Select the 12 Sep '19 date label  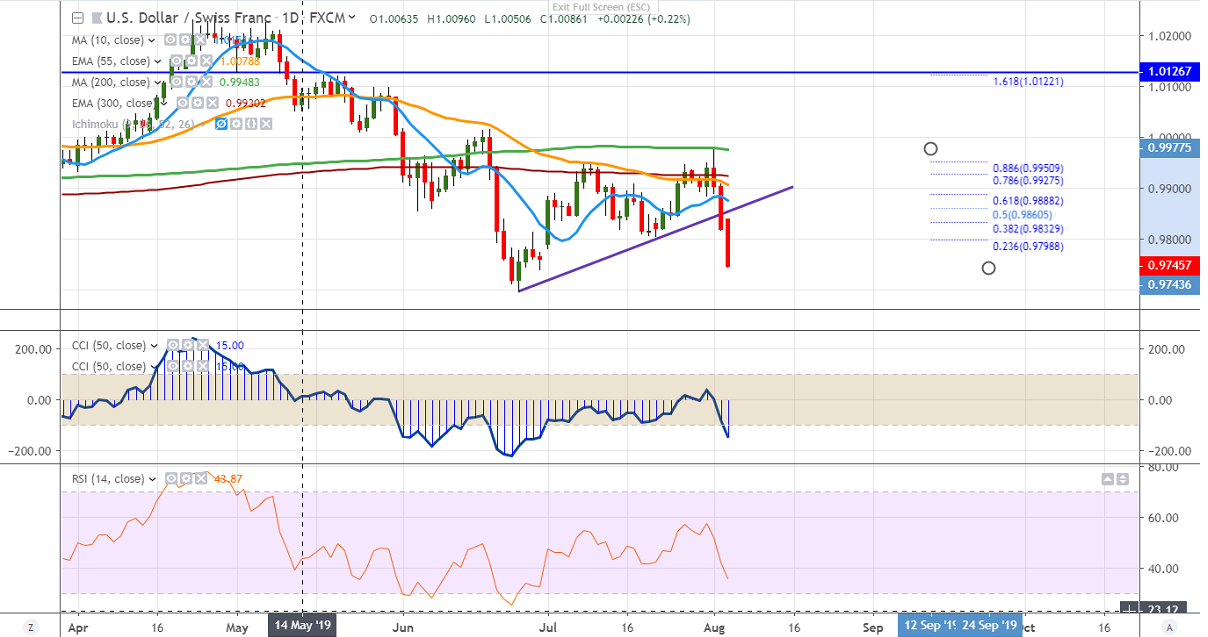[926, 625]
